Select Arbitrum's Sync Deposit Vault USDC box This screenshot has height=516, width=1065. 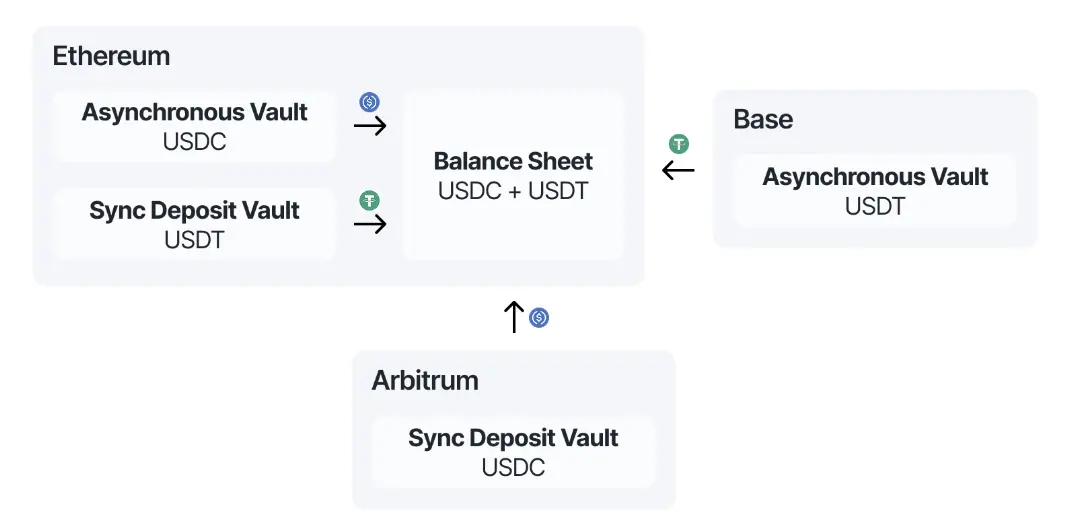coord(513,452)
